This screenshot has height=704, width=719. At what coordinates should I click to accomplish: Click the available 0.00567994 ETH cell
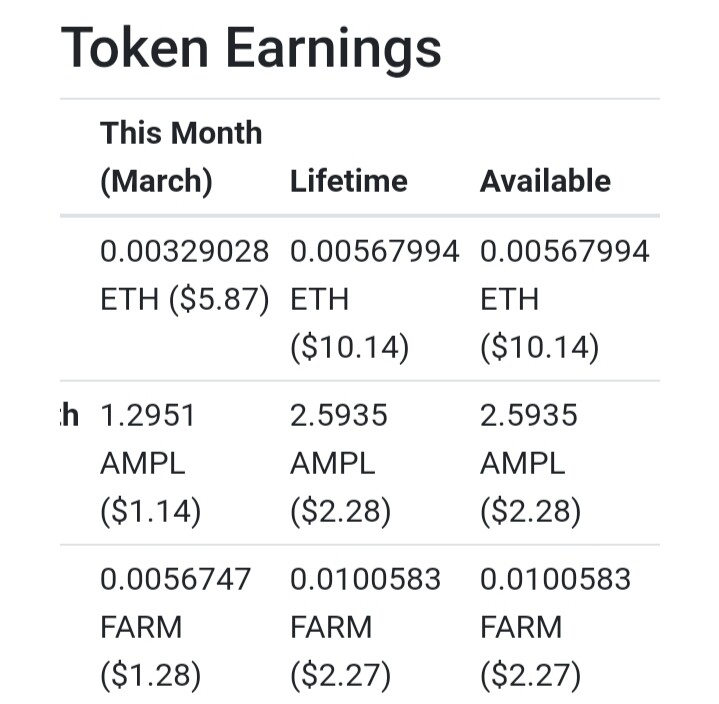tap(564, 299)
